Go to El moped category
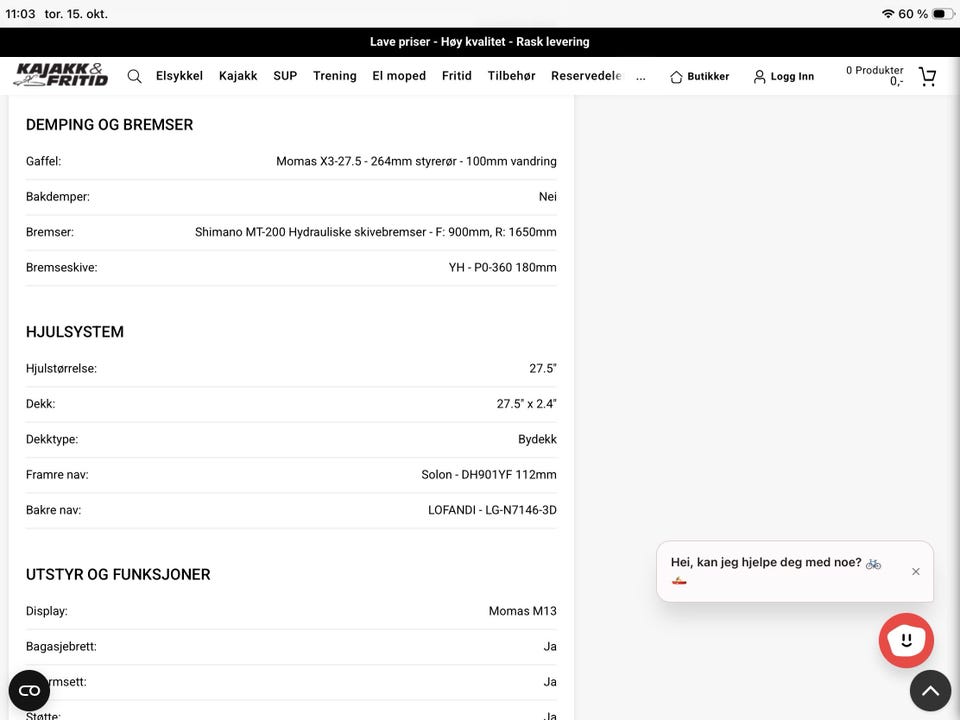 pyautogui.click(x=399, y=76)
